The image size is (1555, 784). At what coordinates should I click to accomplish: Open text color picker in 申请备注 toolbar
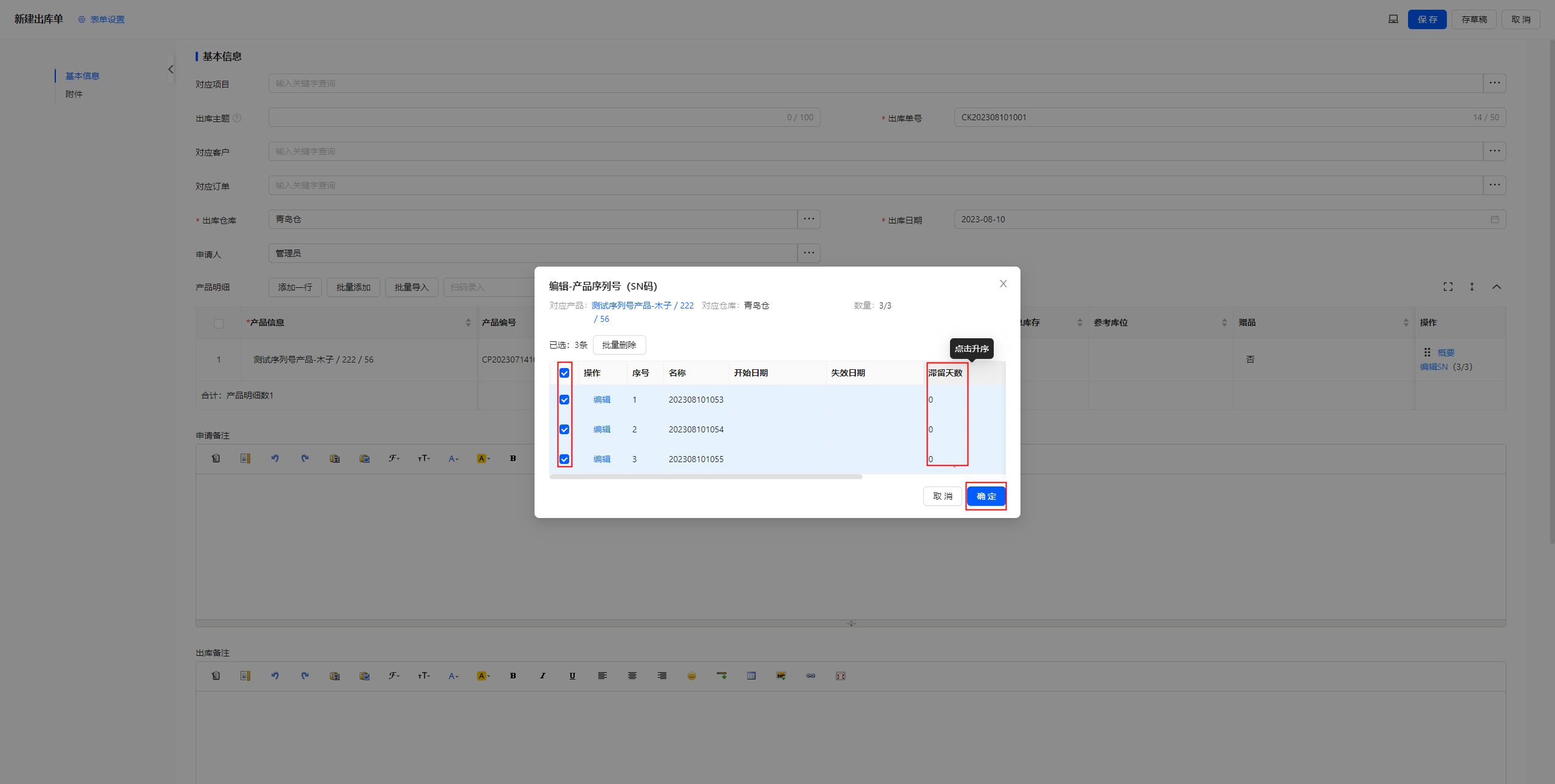coord(454,458)
